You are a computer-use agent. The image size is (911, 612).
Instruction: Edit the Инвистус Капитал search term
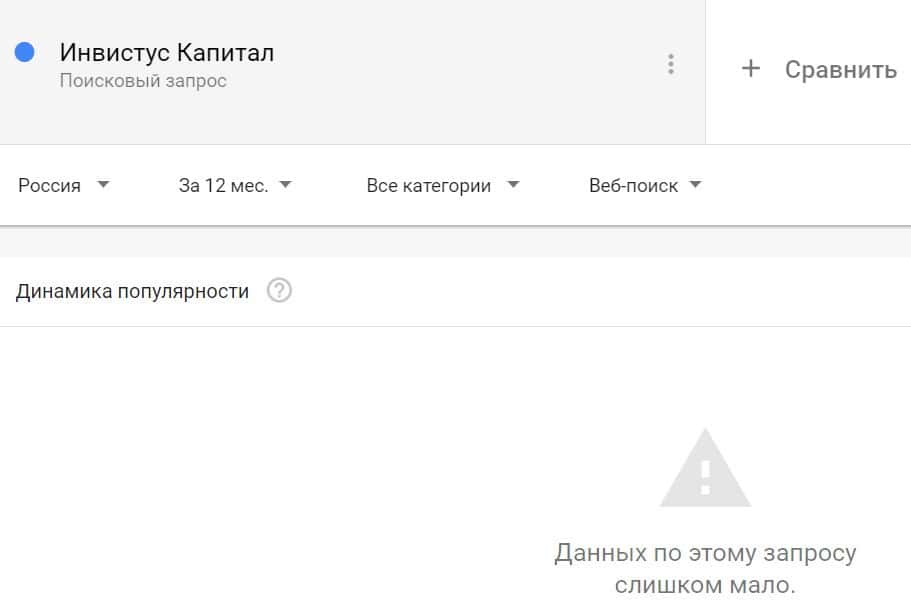[166, 53]
